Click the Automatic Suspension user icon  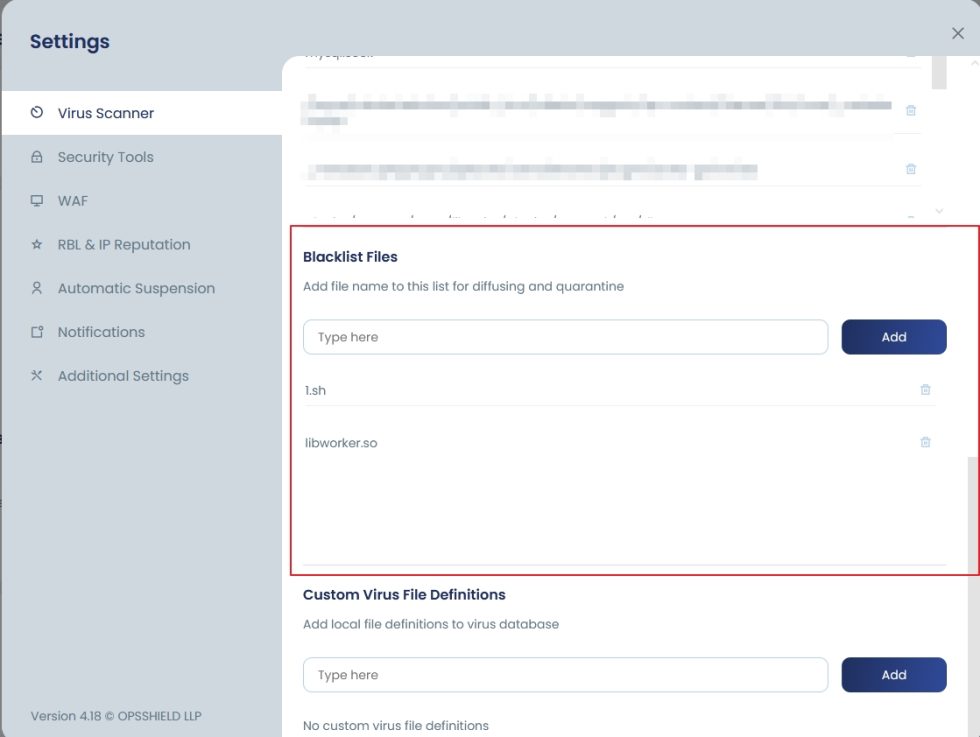click(37, 288)
